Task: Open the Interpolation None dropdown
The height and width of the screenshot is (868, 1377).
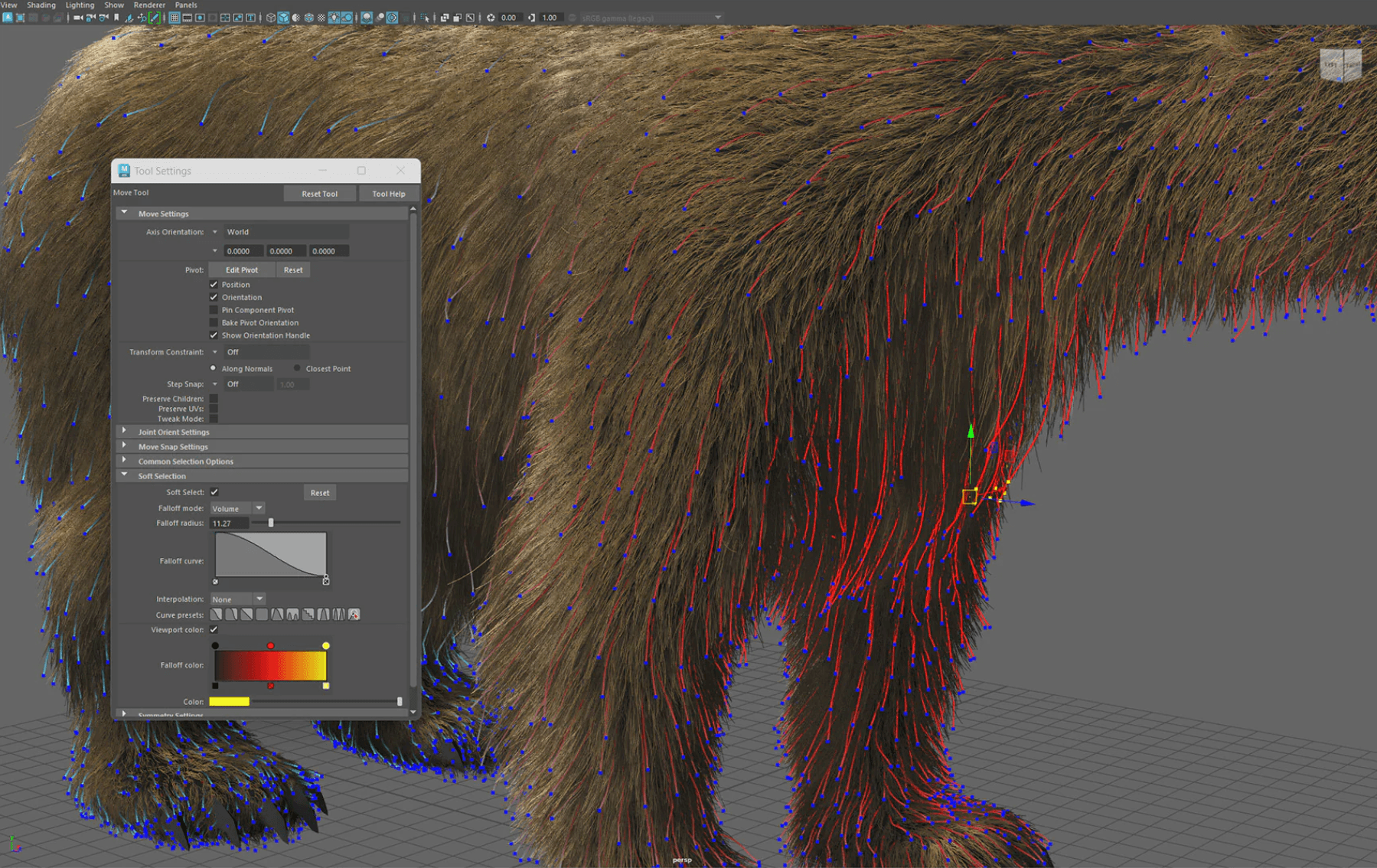Action: click(x=237, y=599)
